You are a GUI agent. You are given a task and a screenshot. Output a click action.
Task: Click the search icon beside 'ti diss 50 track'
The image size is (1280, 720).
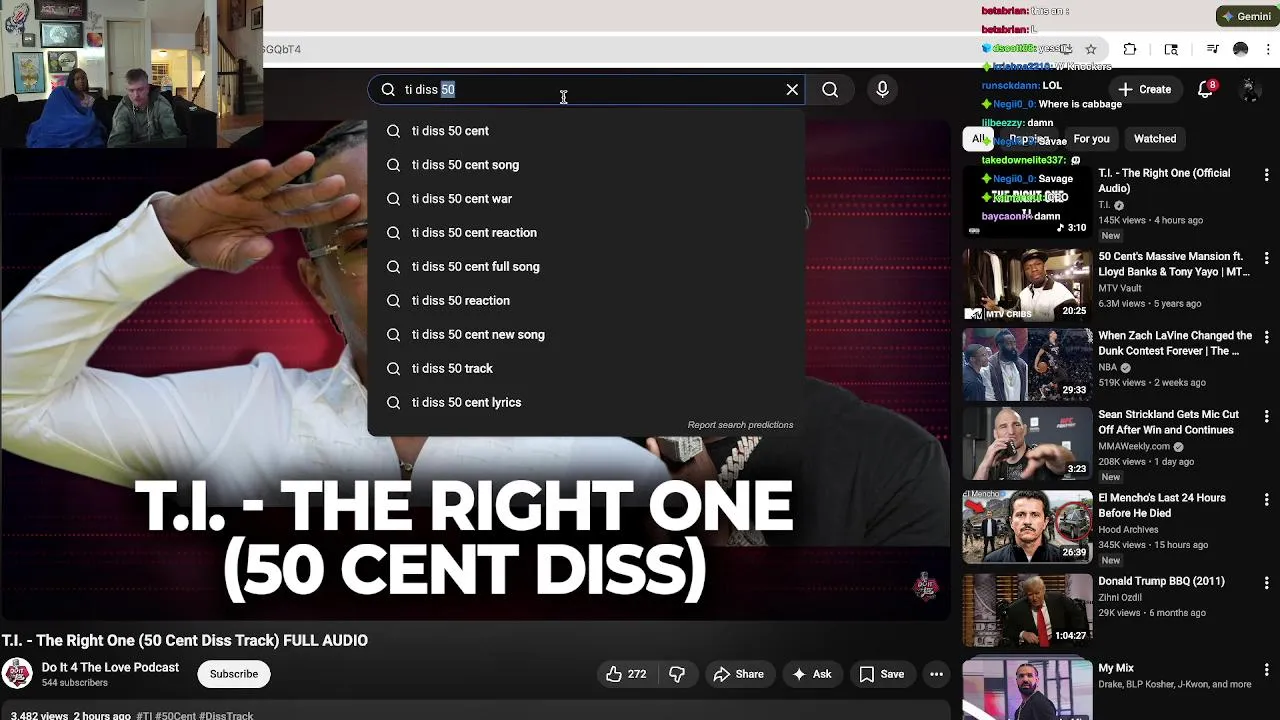point(393,369)
